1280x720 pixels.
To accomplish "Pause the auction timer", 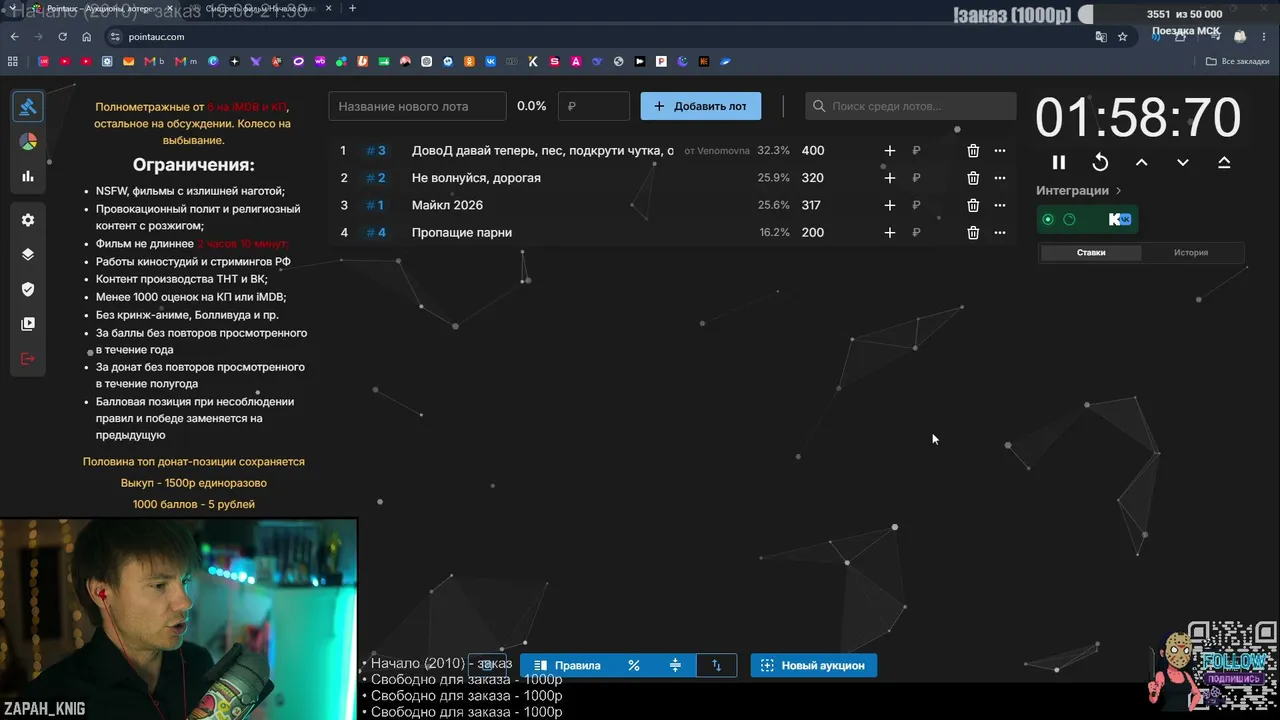I will tap(1059, 163).
